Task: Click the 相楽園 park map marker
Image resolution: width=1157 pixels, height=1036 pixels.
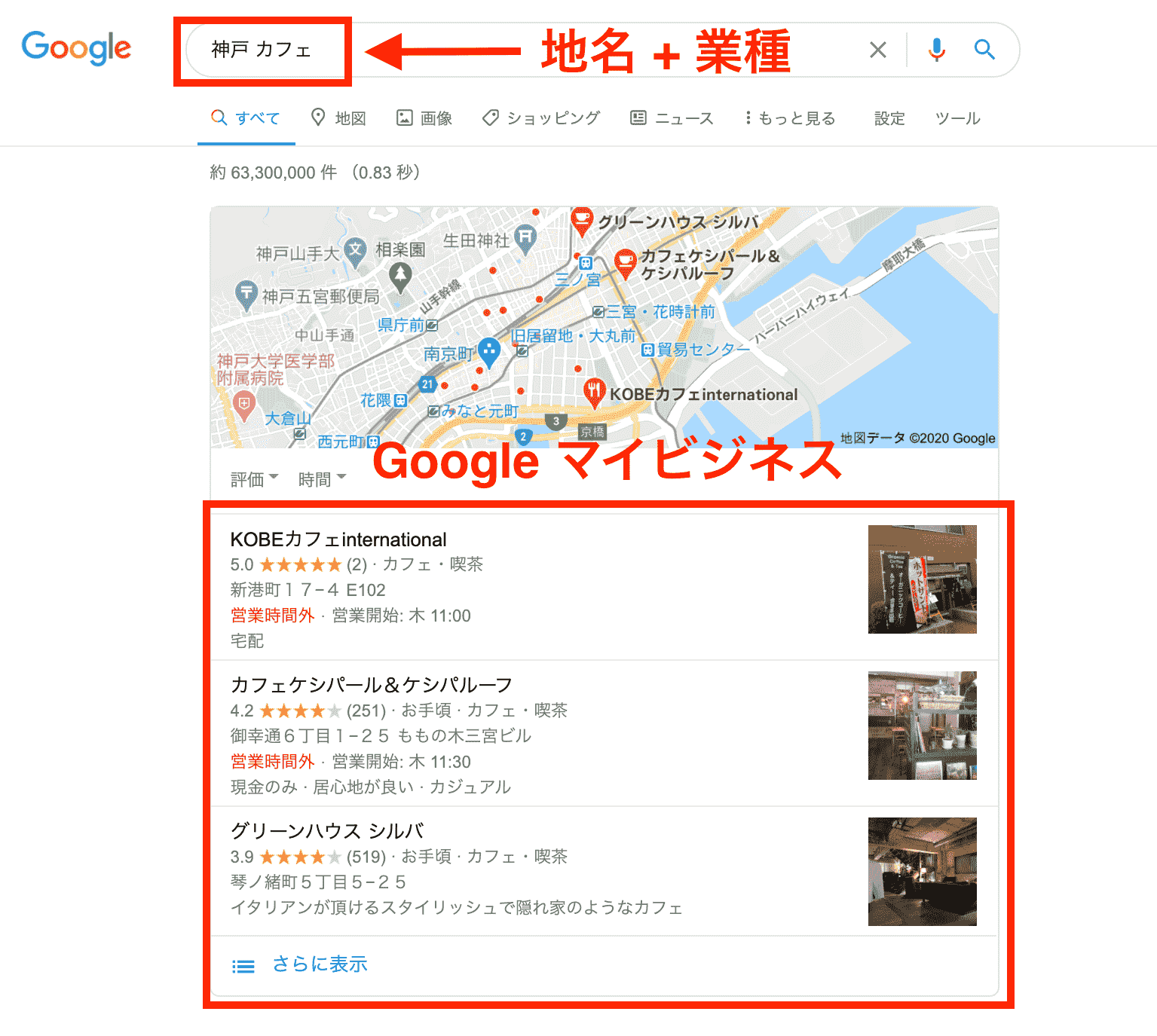Action: coord(400,278)
